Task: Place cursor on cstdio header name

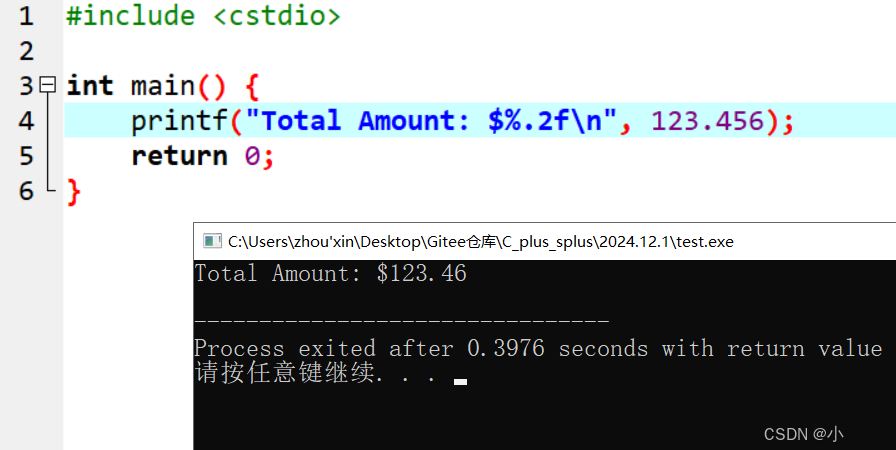Action: coord(277,15)
